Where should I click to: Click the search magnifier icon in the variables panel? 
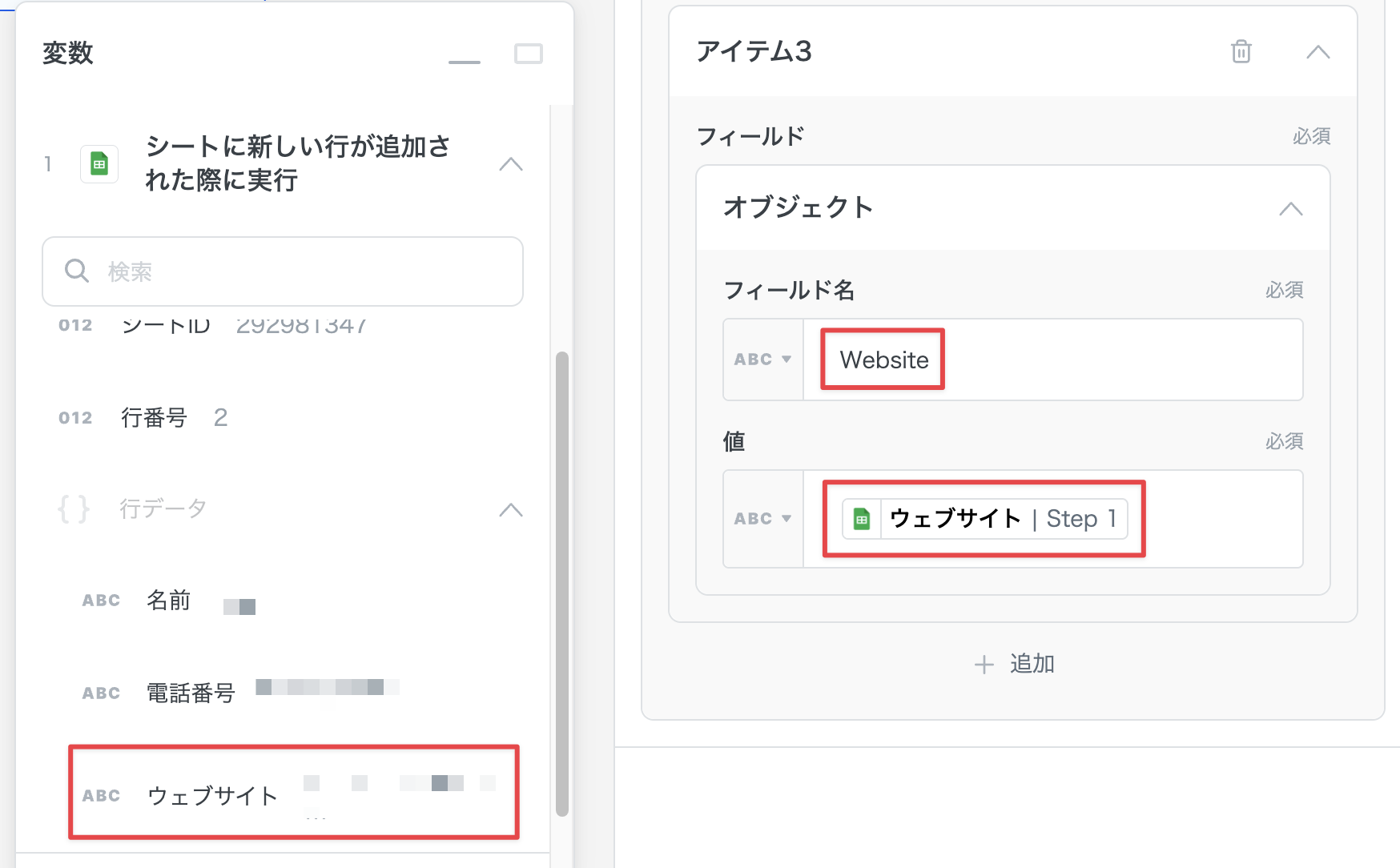77,271
